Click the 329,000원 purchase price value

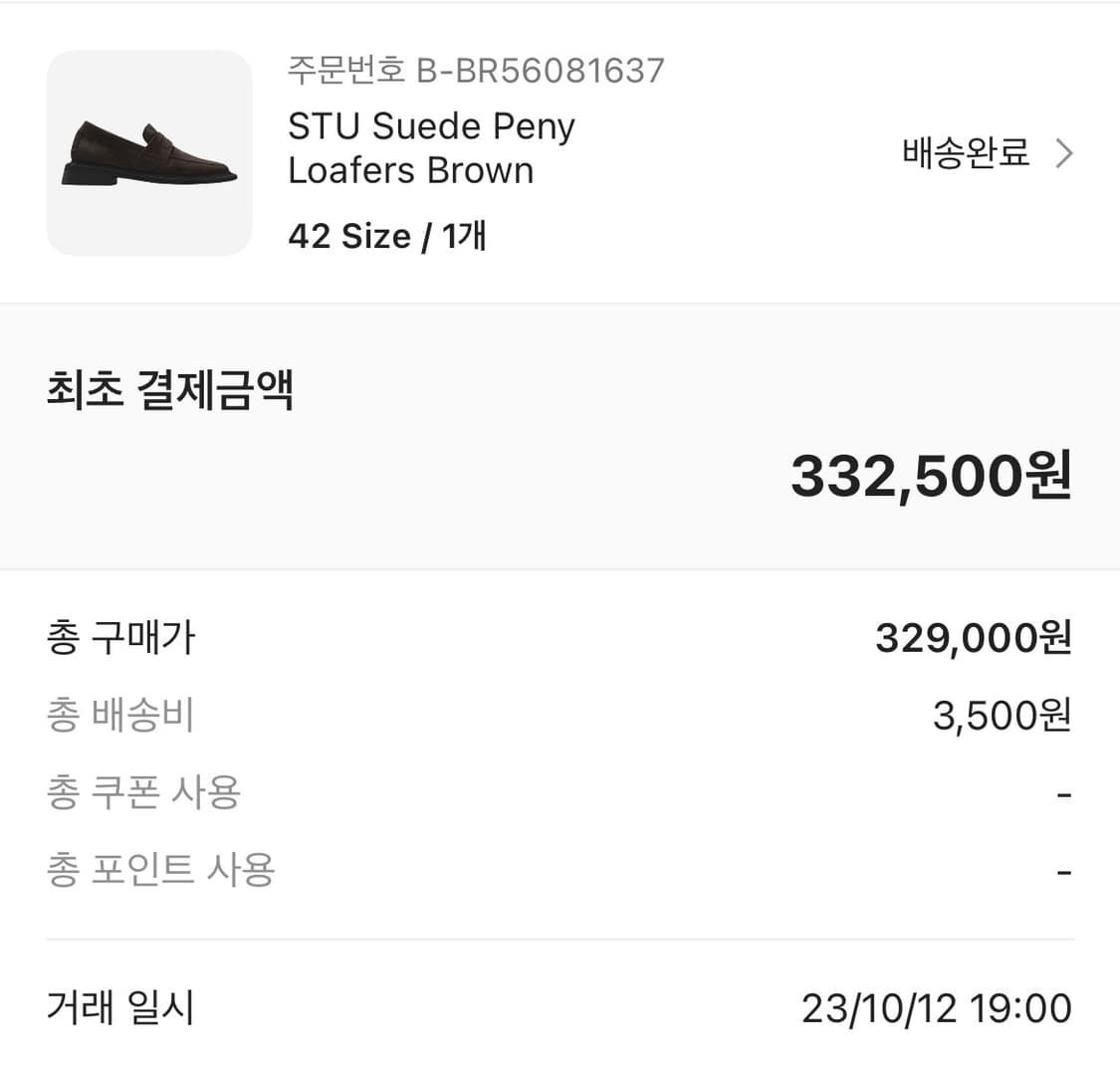point(970,638)
